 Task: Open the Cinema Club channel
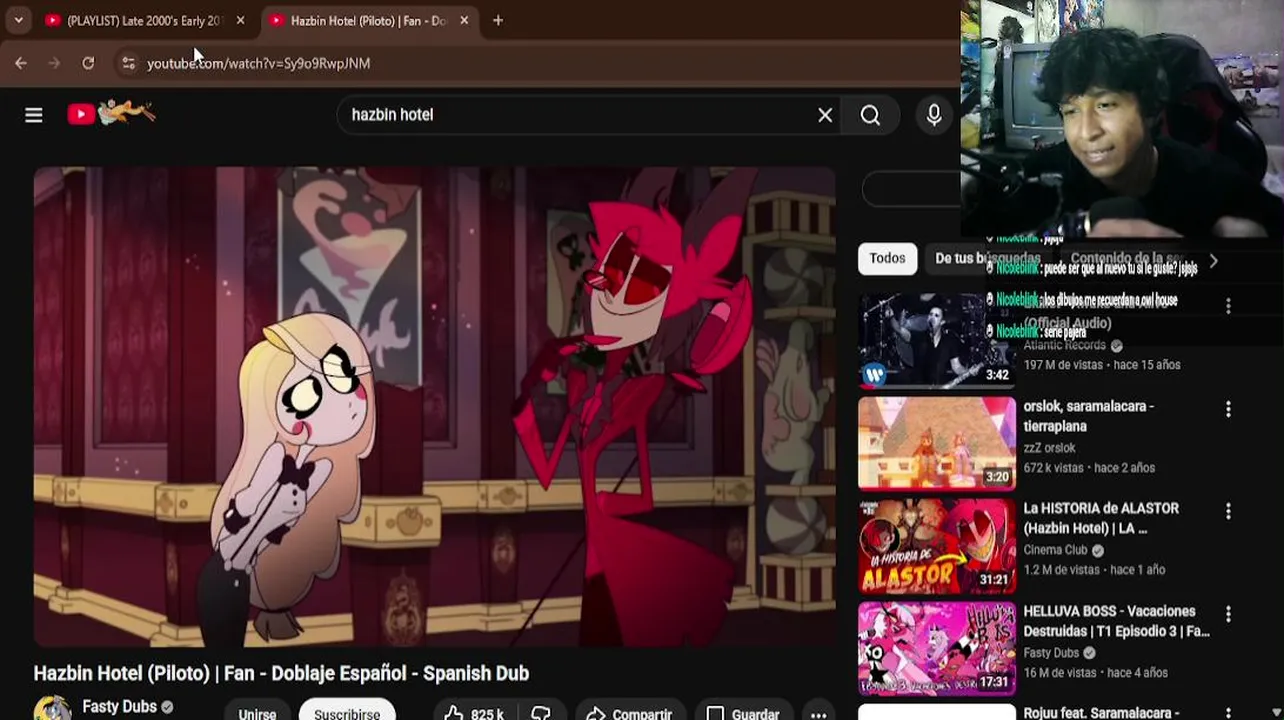pyautogui.click(x=1055, y=550)
